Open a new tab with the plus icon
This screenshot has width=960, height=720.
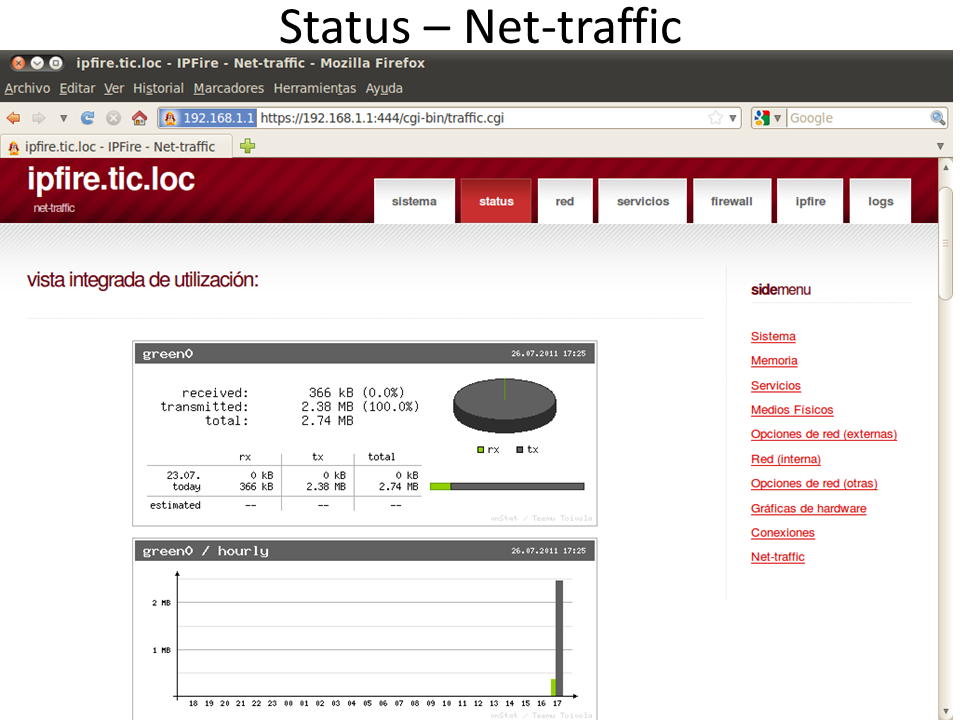(247, 146)
